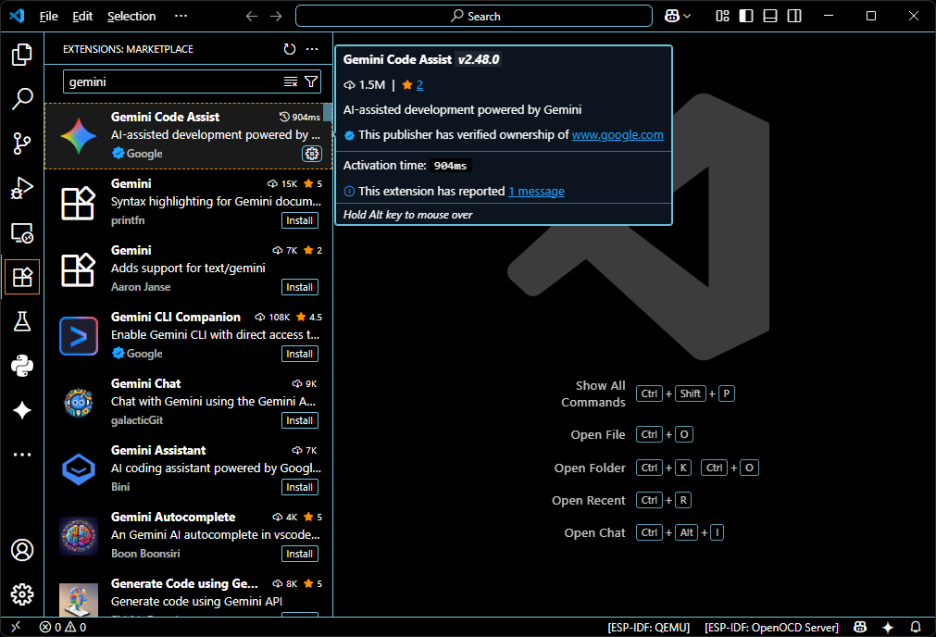Toggle the bottom panel visibility
This screenshot has height=637, width=936.
770,16
